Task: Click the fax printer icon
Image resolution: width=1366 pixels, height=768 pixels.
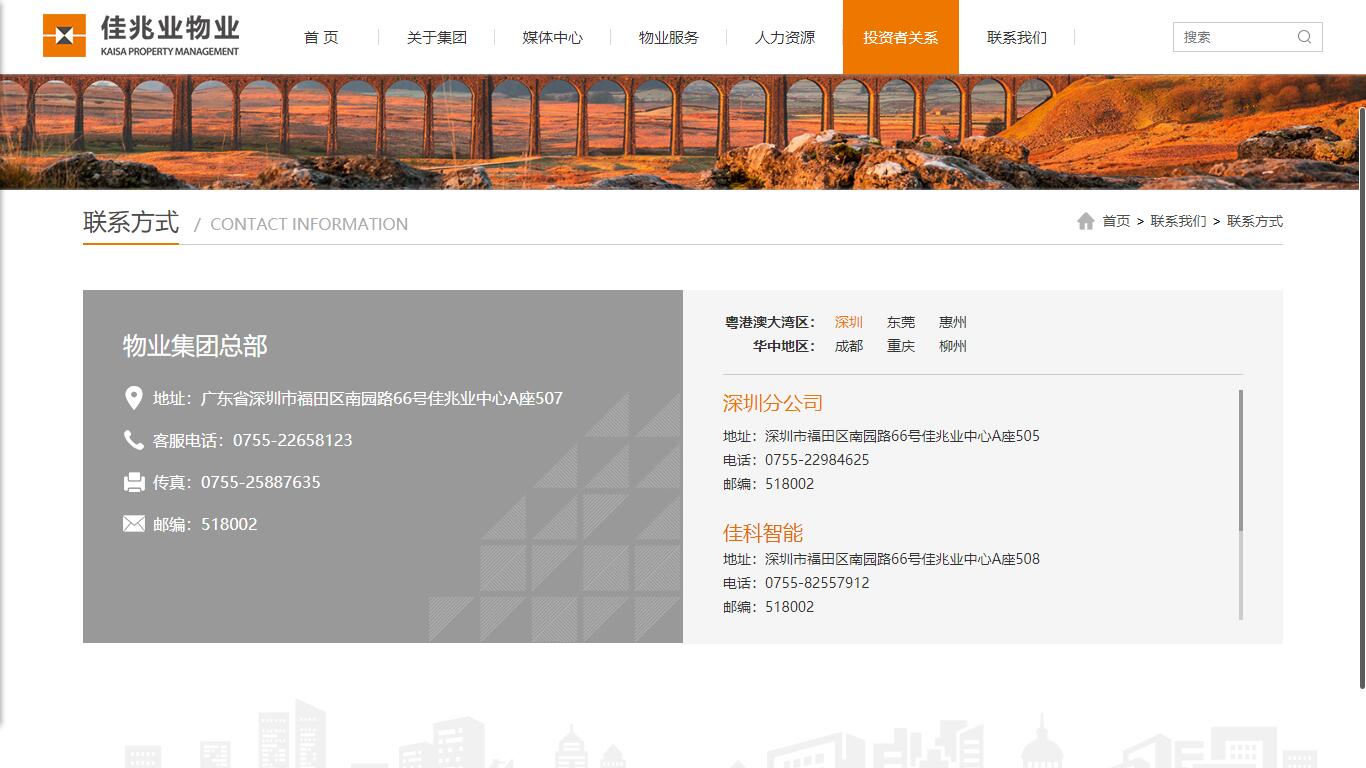Action: click(134, 482)
